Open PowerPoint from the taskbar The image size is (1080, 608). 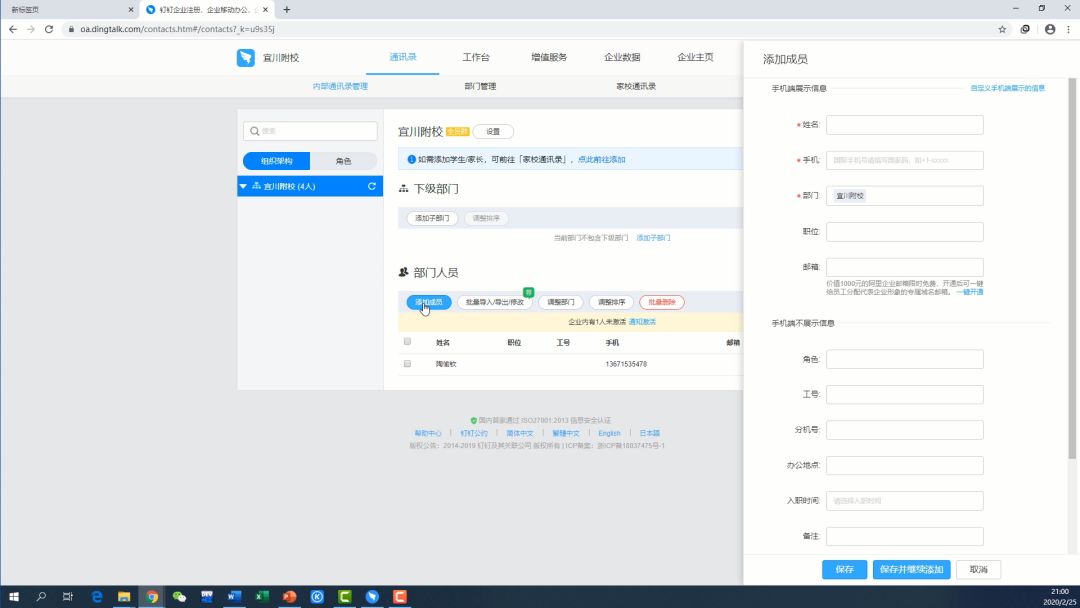pos(289,597)
